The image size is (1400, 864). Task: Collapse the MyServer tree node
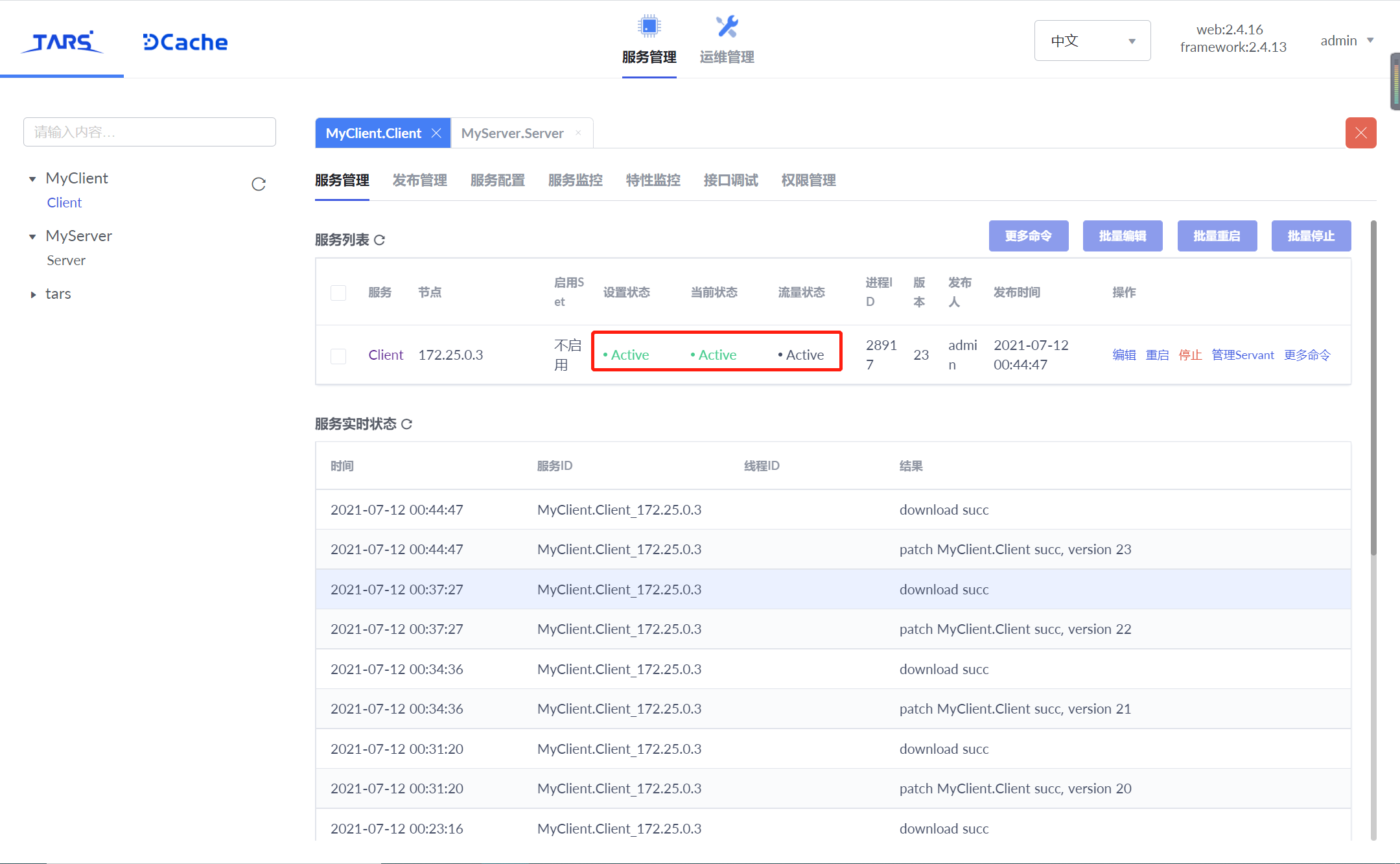(32, 237)
